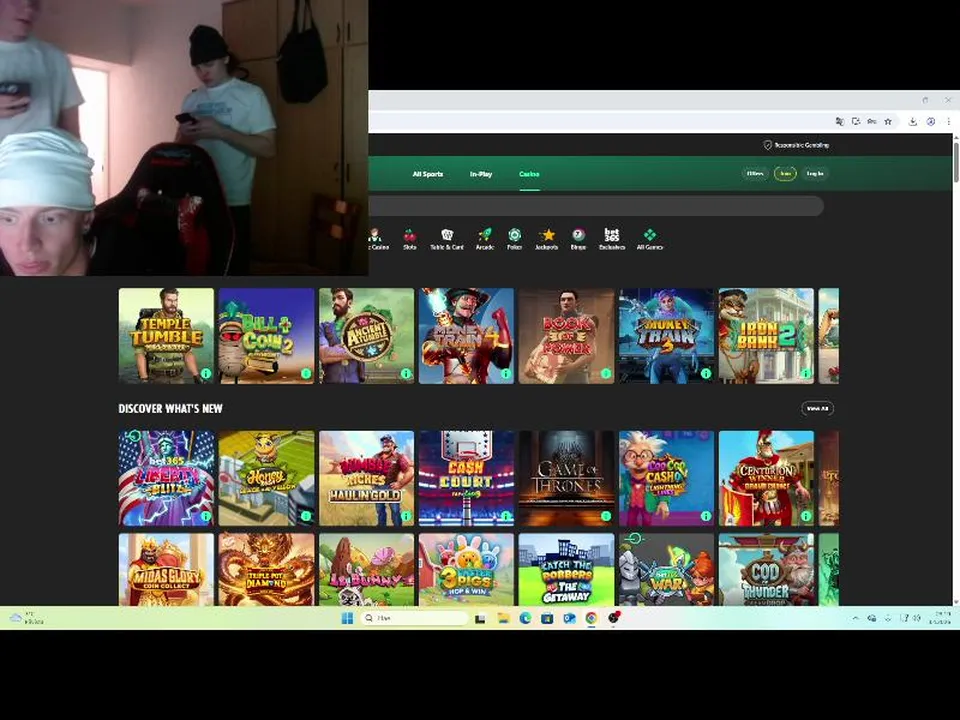Open Microsoft Edge from the taskbar

pos(525,618)
